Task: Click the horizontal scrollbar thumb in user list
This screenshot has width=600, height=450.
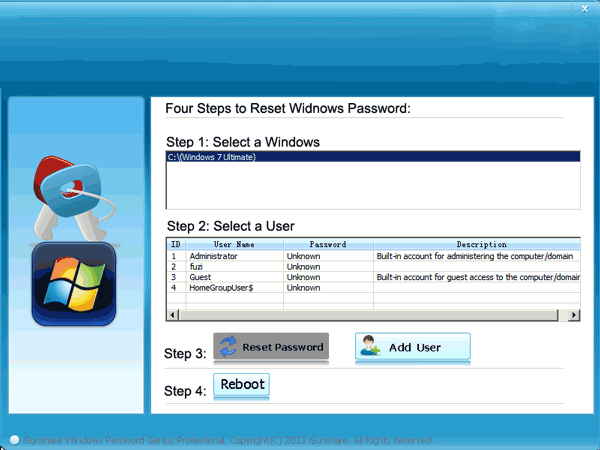Action: point(369,315)
